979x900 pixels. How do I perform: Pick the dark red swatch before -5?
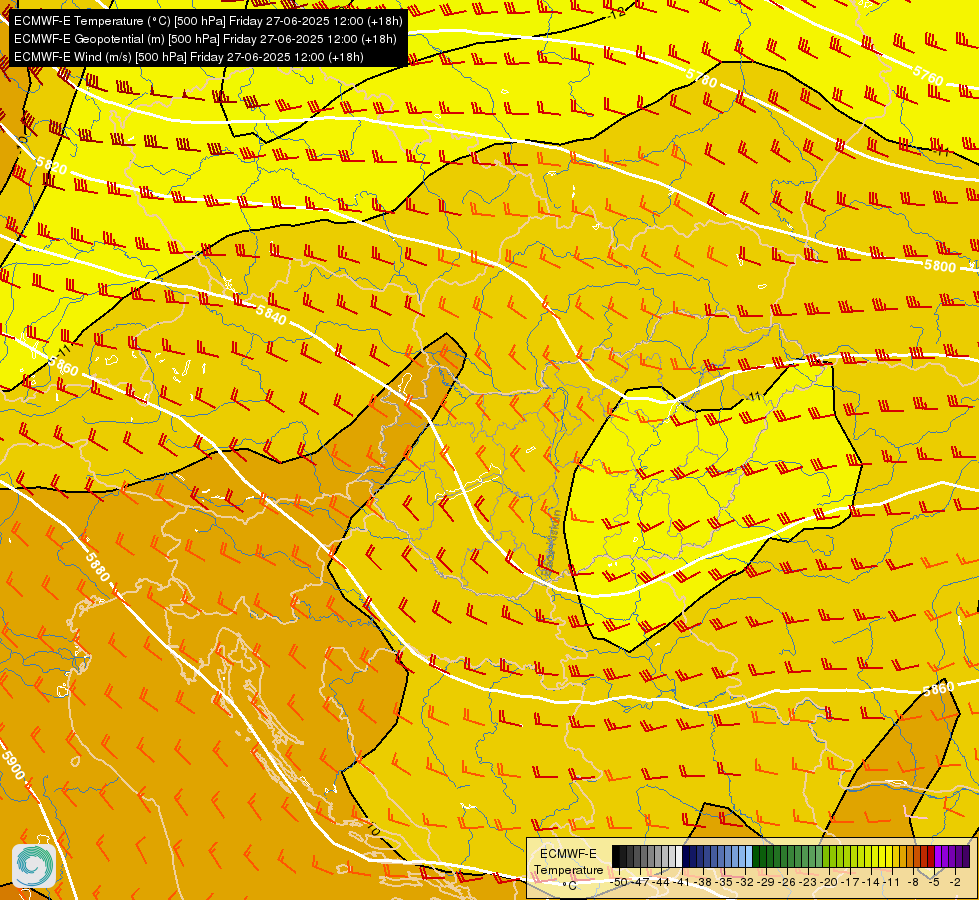coord(931,856)
